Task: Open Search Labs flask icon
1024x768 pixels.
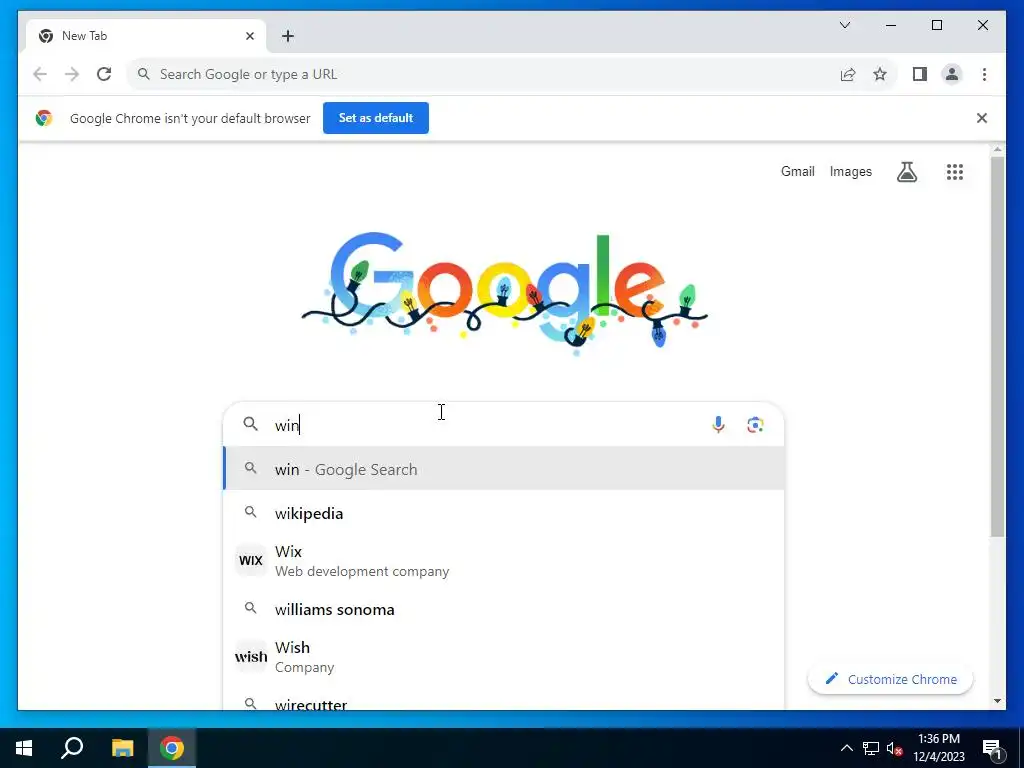Action: coord(906,172)
